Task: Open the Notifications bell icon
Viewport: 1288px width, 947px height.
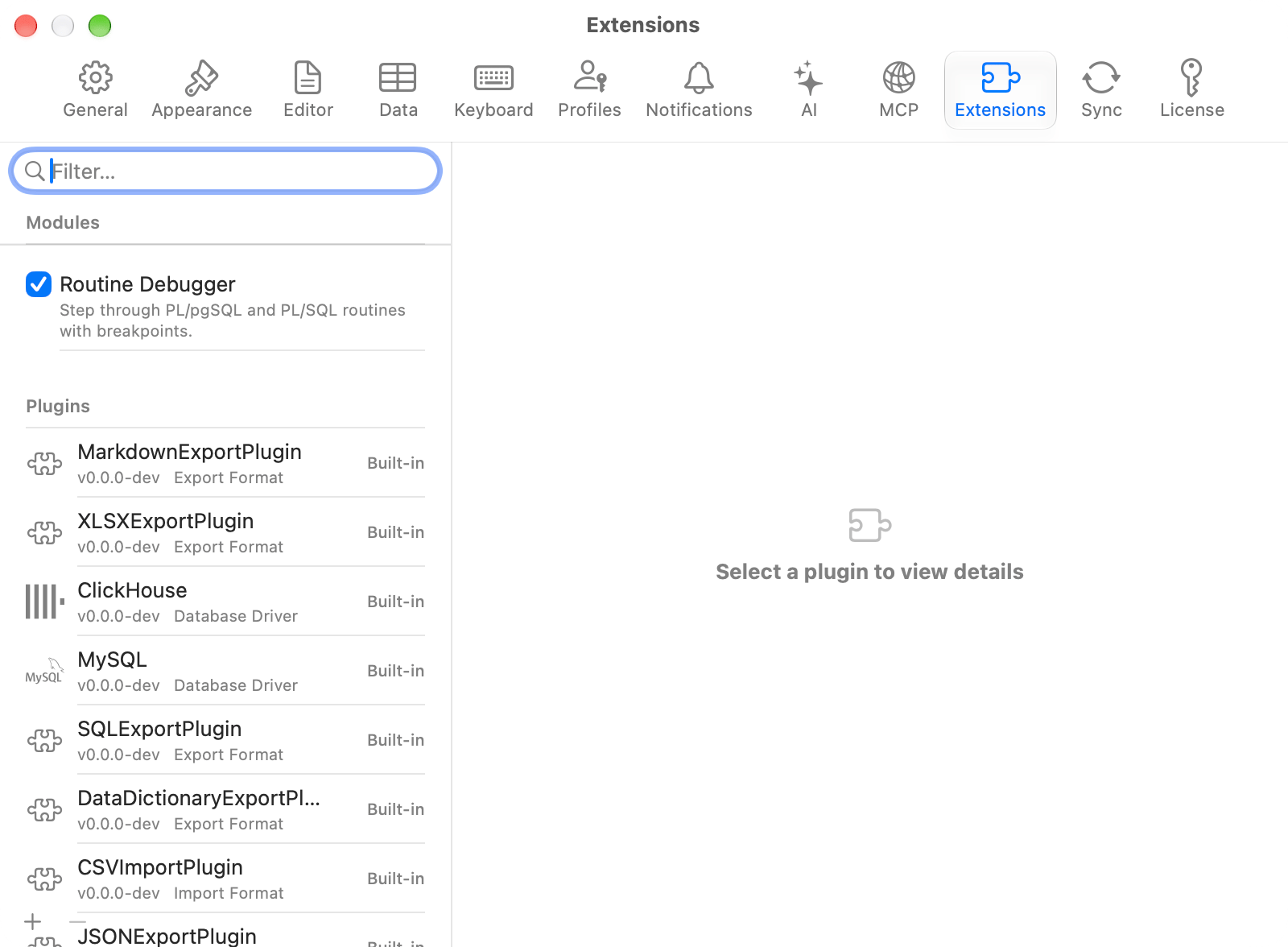Action: (x=699, y=78)
